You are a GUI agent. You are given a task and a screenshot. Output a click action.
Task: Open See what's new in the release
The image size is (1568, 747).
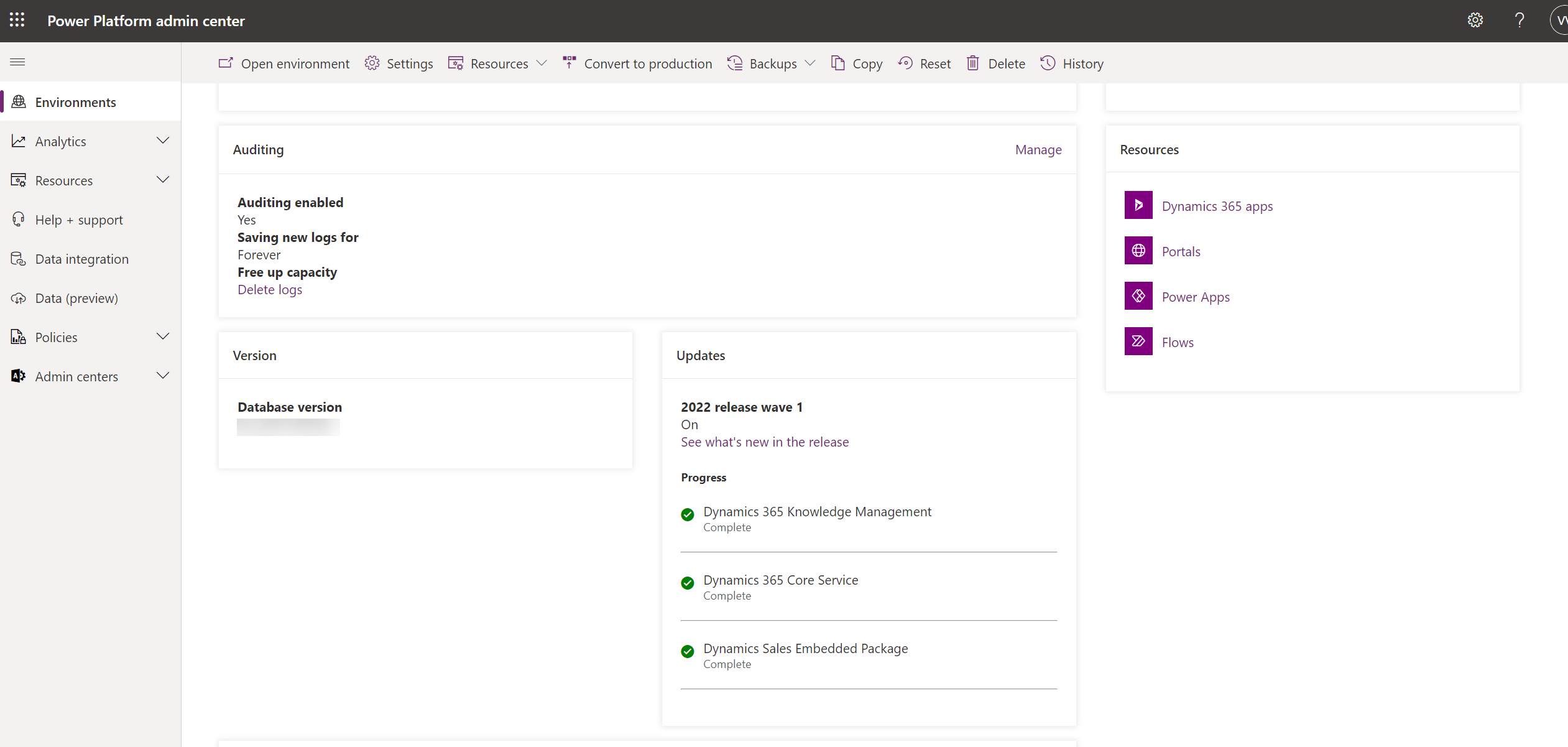(764, 442)
